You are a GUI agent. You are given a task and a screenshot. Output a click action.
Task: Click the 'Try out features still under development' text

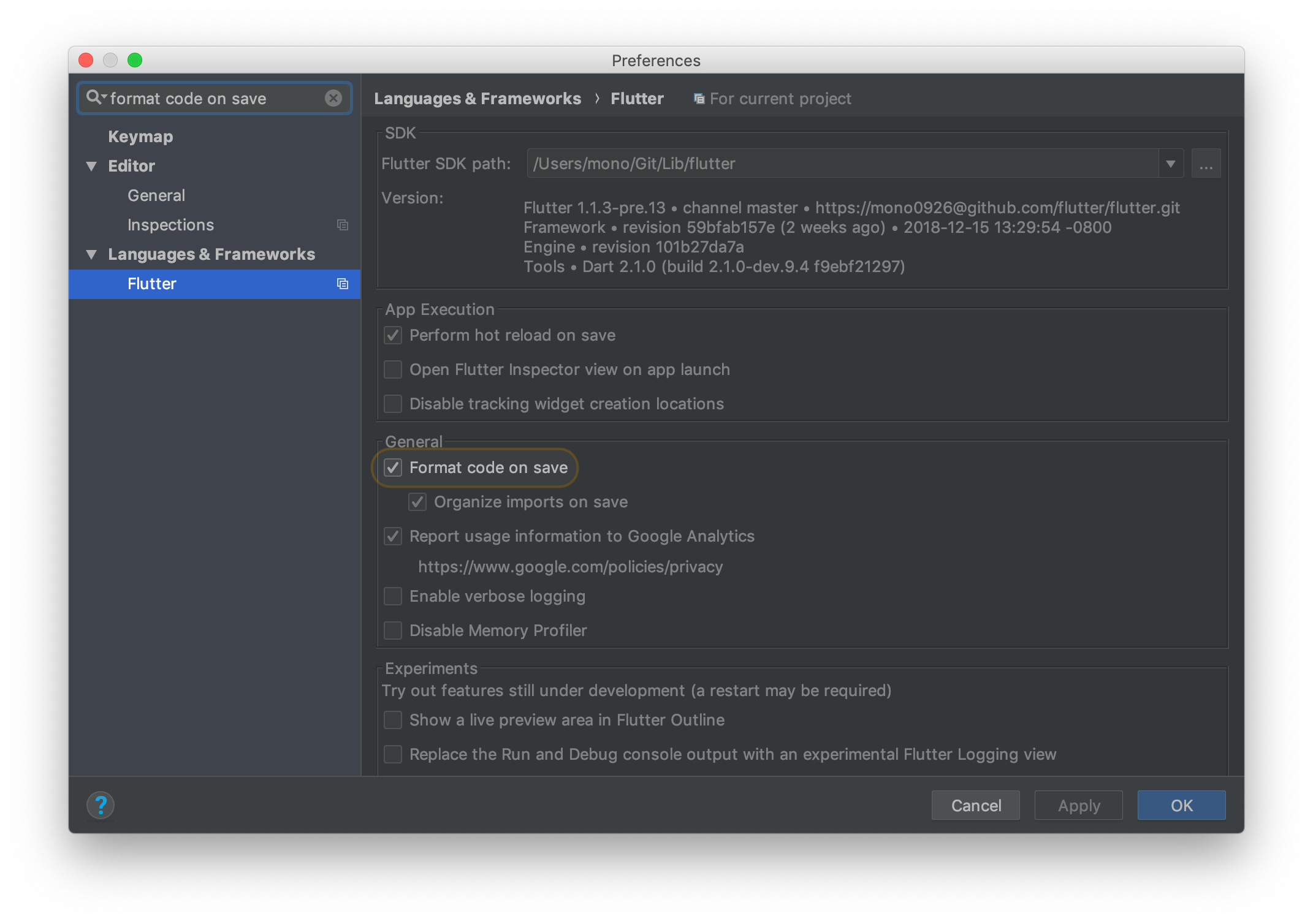636,691
